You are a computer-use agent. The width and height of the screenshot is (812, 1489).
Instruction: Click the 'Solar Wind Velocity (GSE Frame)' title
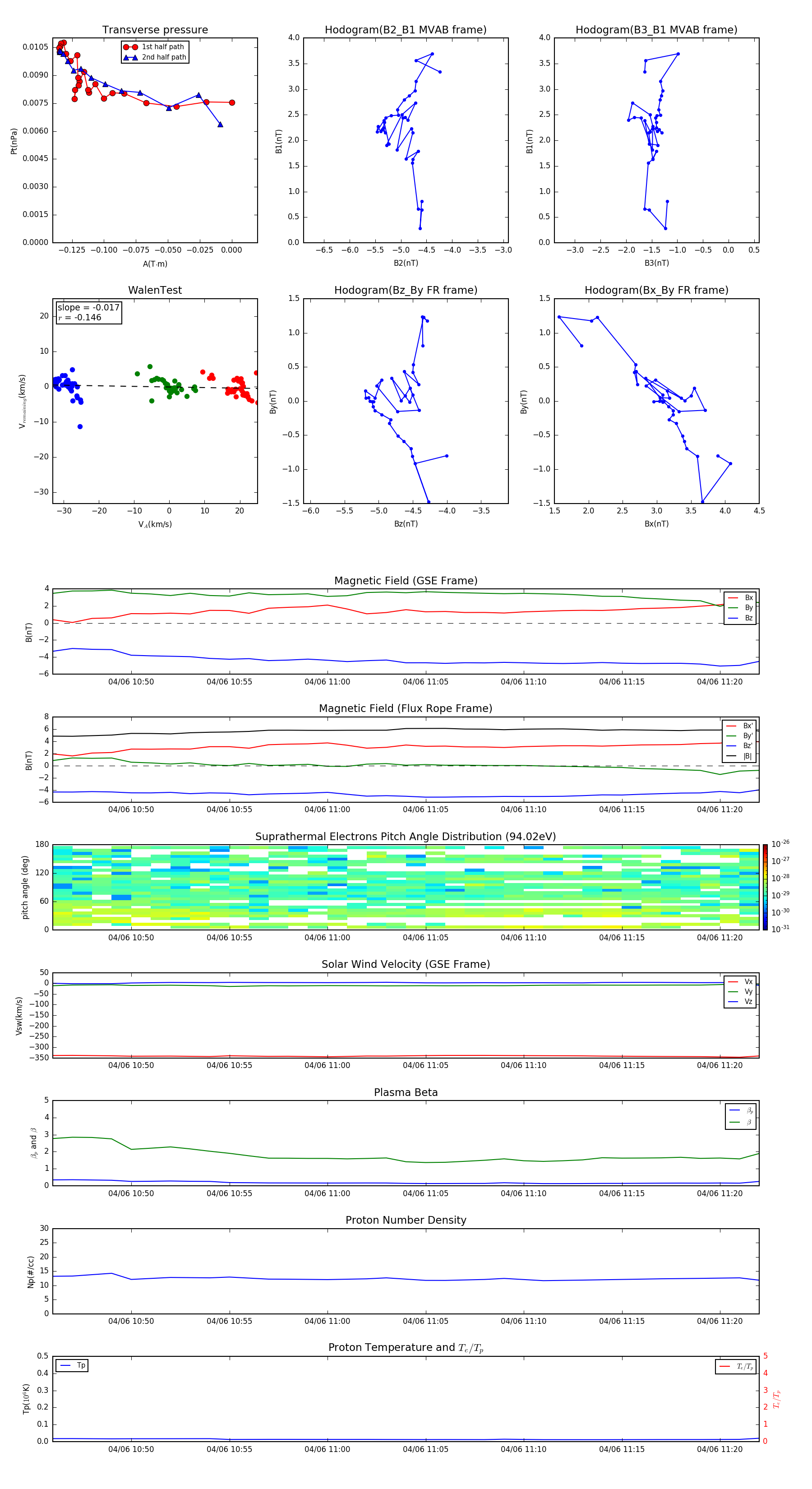click(406, 964)
